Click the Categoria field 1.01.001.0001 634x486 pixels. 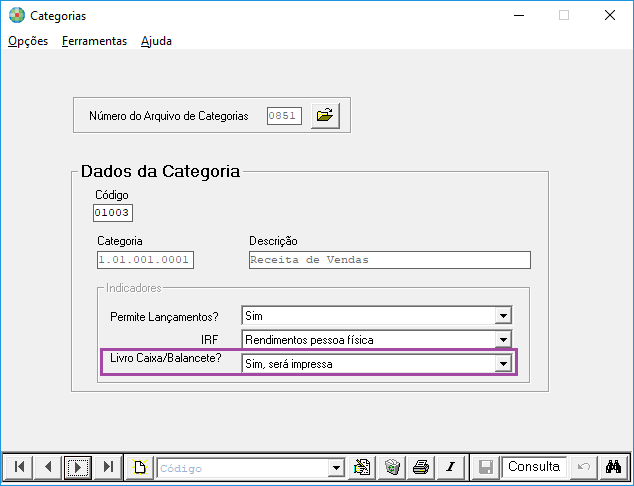pos(145,260)
